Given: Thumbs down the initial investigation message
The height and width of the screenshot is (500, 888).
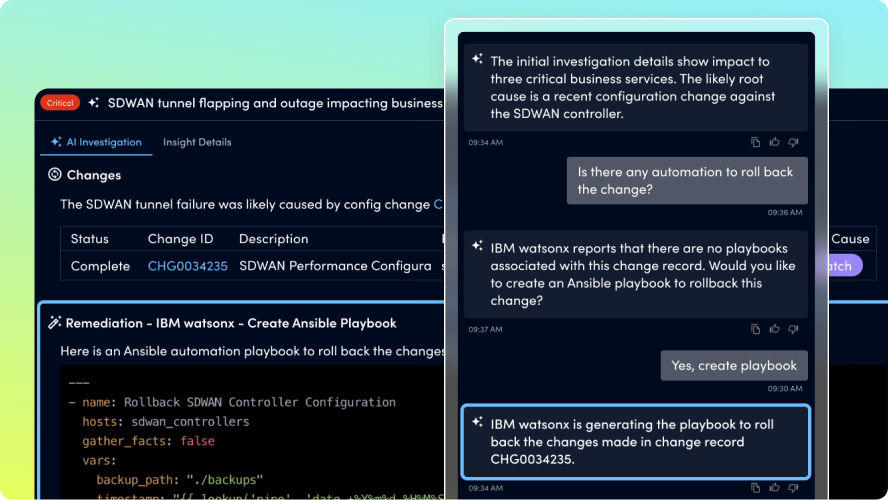Looking at the screenshot, I should tap(793, 142).
